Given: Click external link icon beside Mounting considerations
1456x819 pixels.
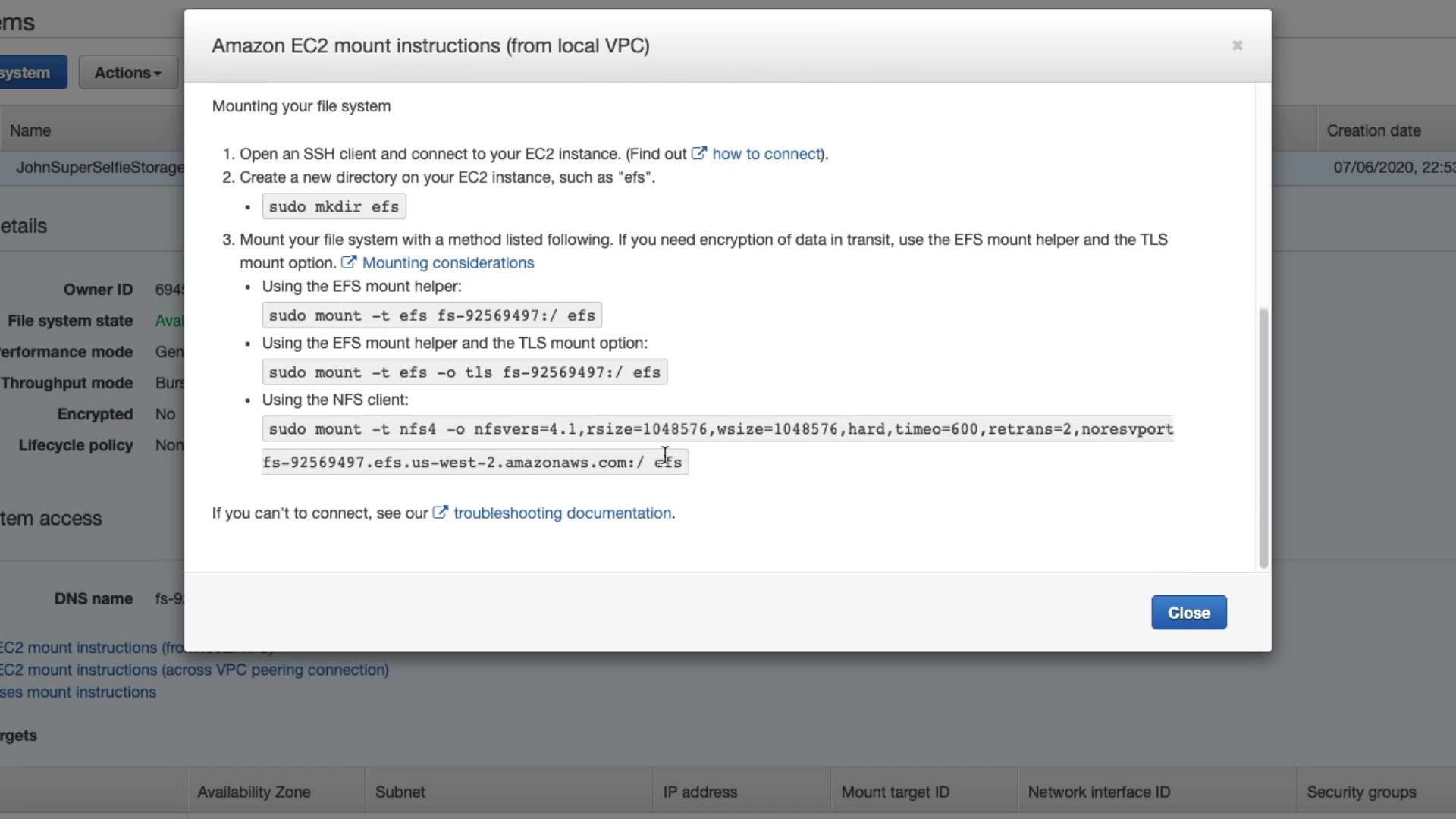Looking at the screenshot, I should pos(348,262).
